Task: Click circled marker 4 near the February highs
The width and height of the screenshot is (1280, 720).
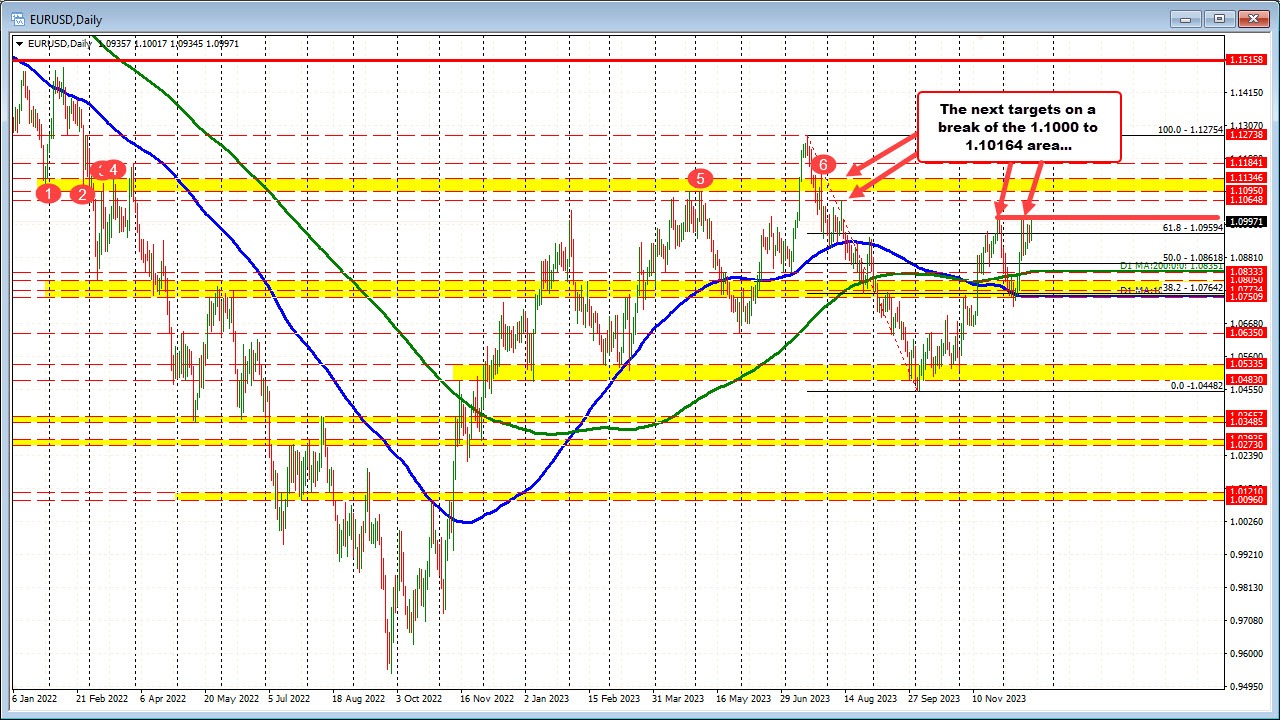Action: pos(113,170)
